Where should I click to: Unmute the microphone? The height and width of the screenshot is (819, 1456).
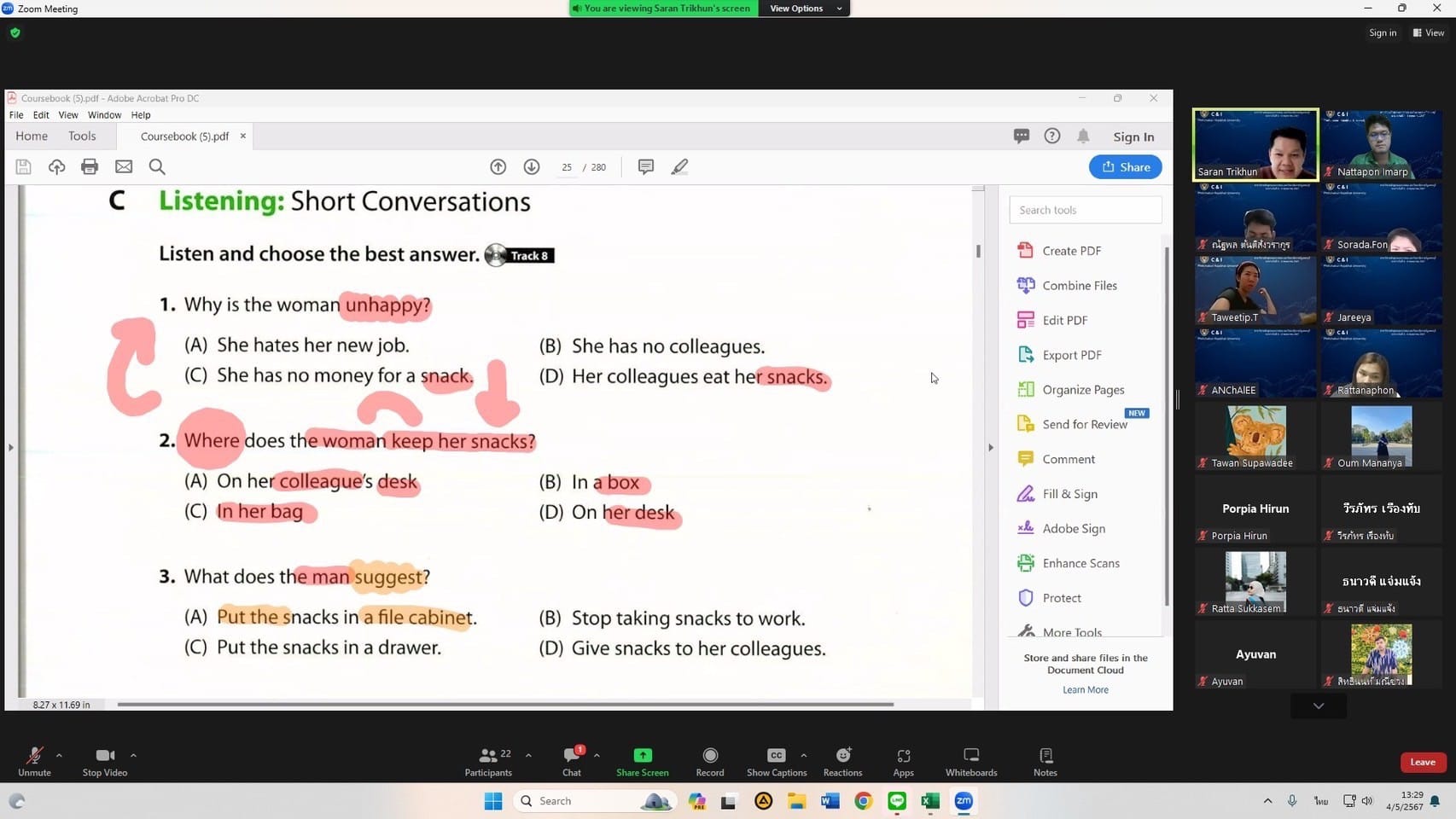point(34,756)
